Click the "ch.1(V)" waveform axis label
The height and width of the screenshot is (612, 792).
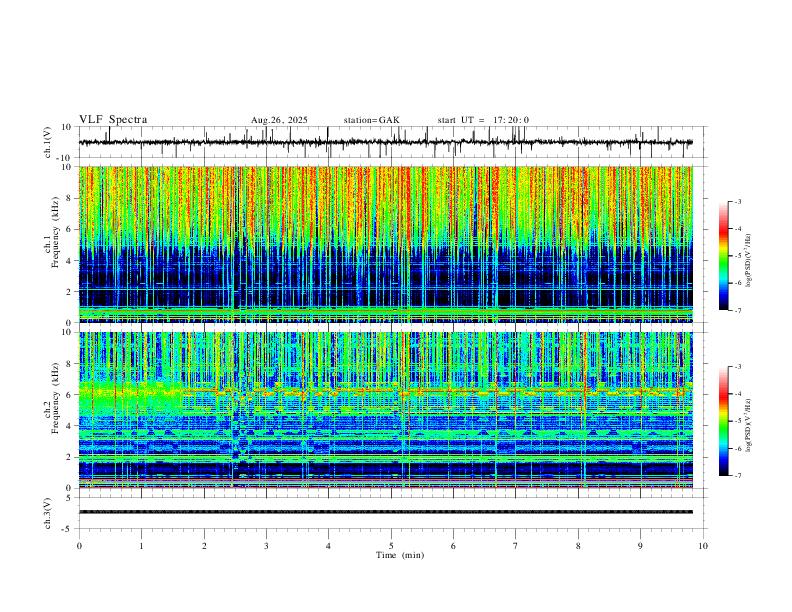(48, 142)
